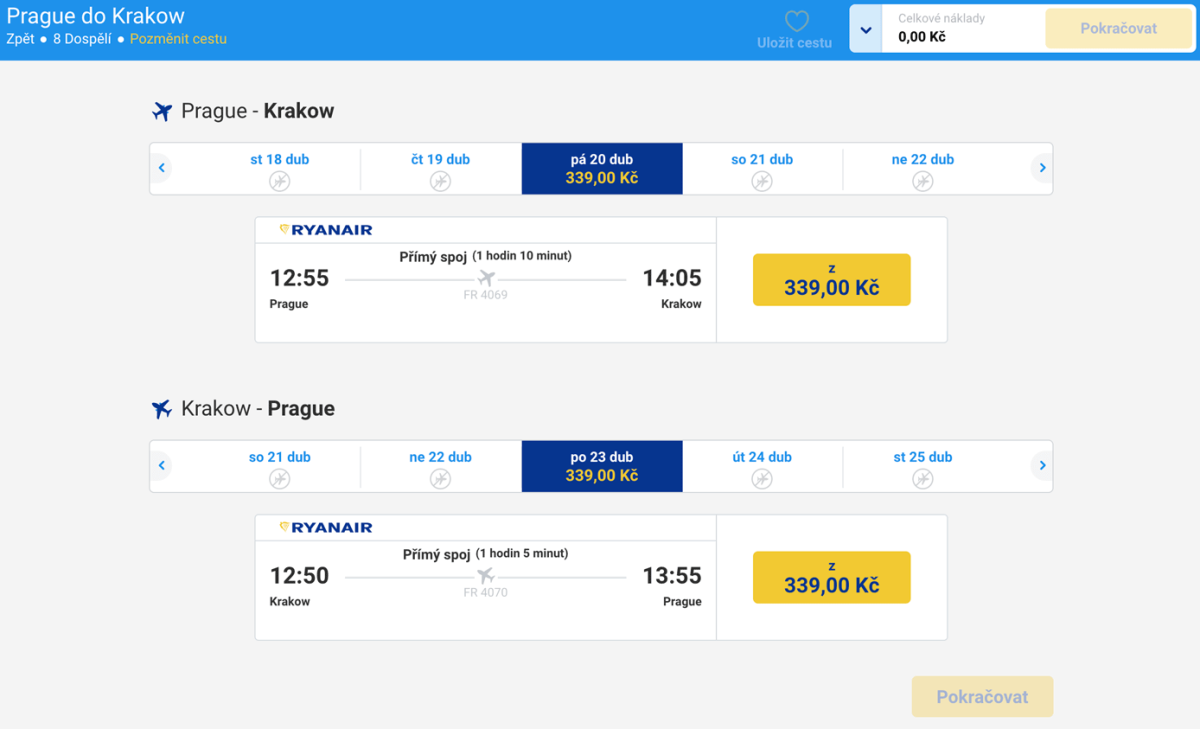The width and height of the screenshot is (1200, 729).
Task: Show earlier outbound dates with left arrow
Action: [162, 168]
